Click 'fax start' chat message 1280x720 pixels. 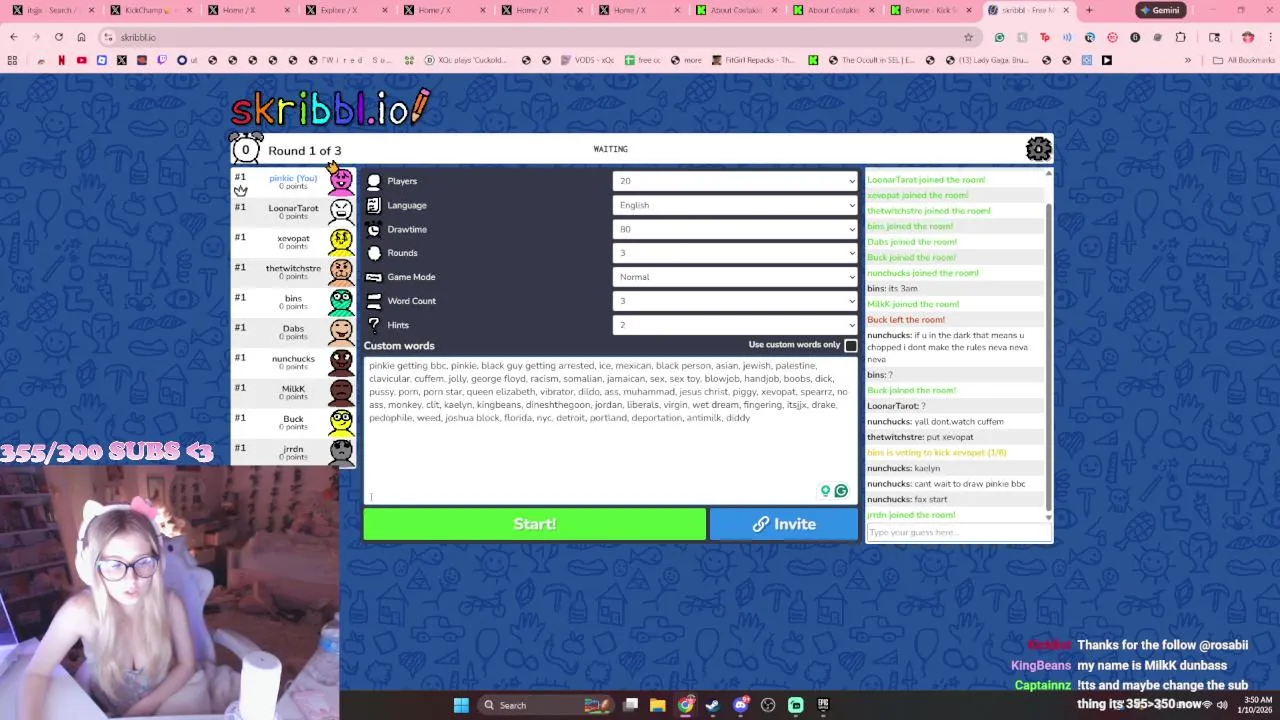930,499
